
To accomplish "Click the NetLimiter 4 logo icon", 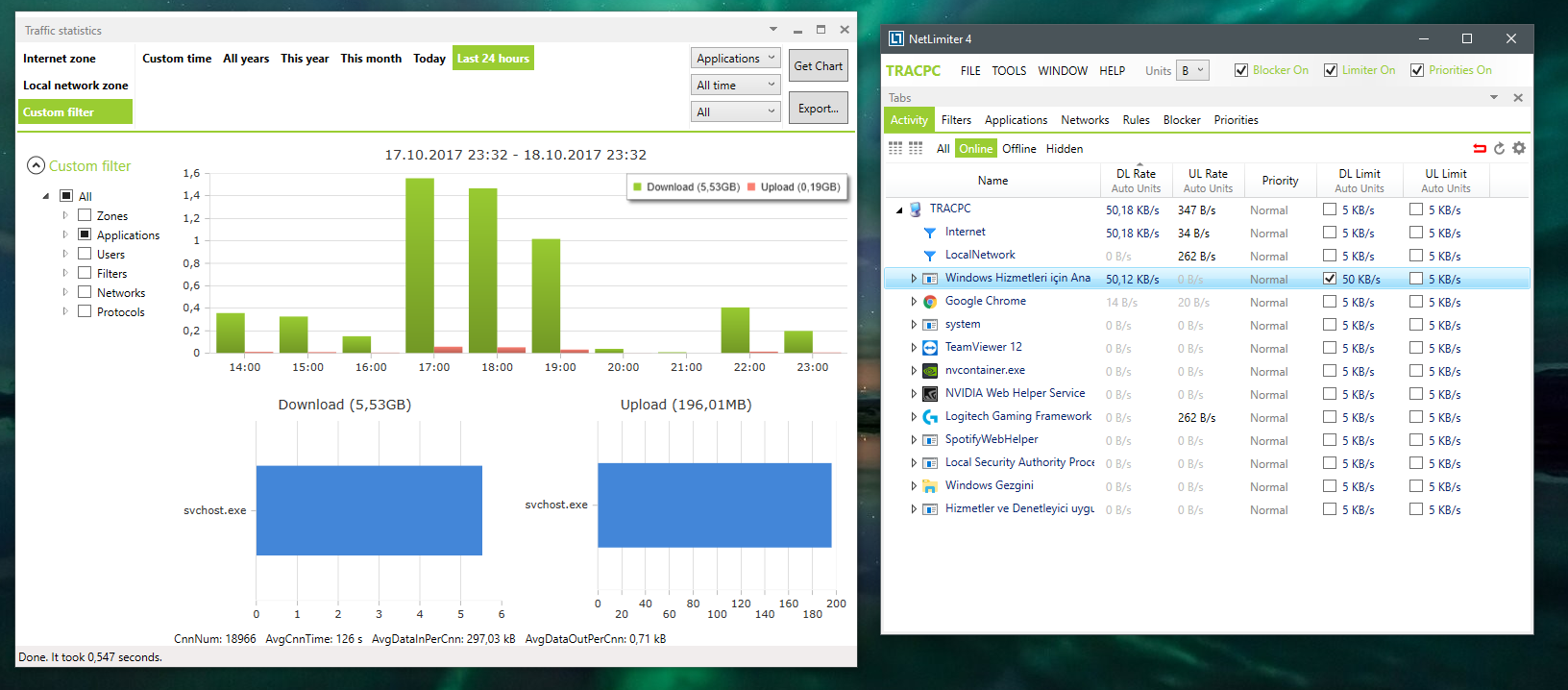I will point(895,38).
